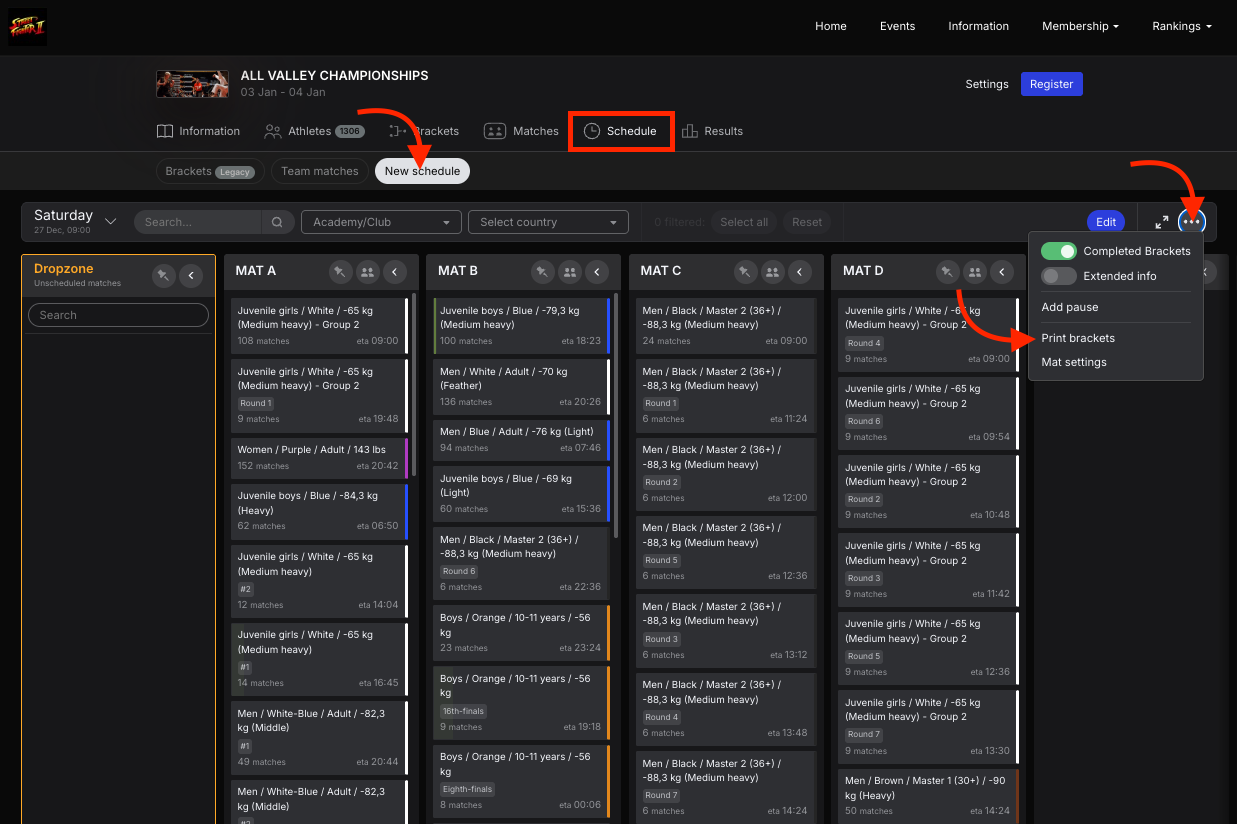Go to the Home page
1237x824 pixels.
pos(830,26)
